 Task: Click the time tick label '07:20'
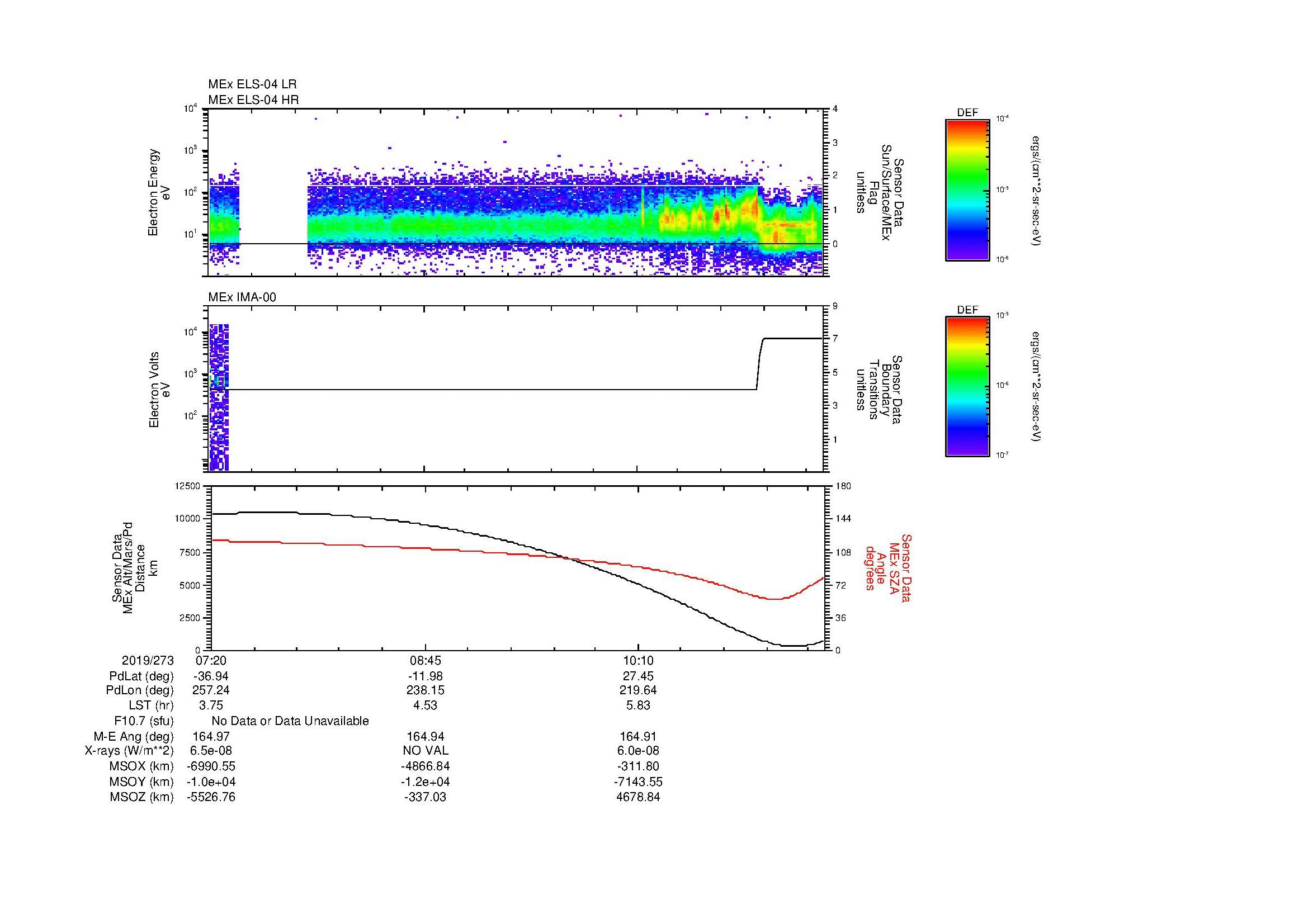211,661
